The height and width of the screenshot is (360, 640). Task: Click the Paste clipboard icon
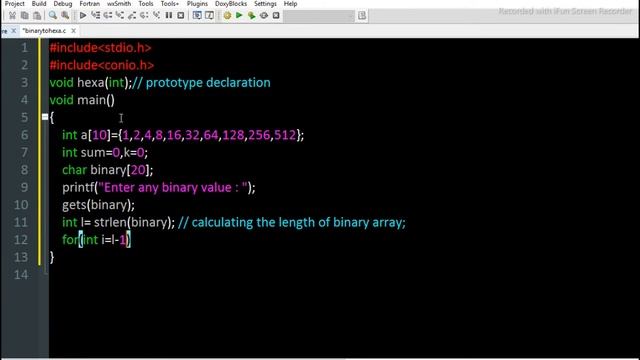click(x=37, y=16)
